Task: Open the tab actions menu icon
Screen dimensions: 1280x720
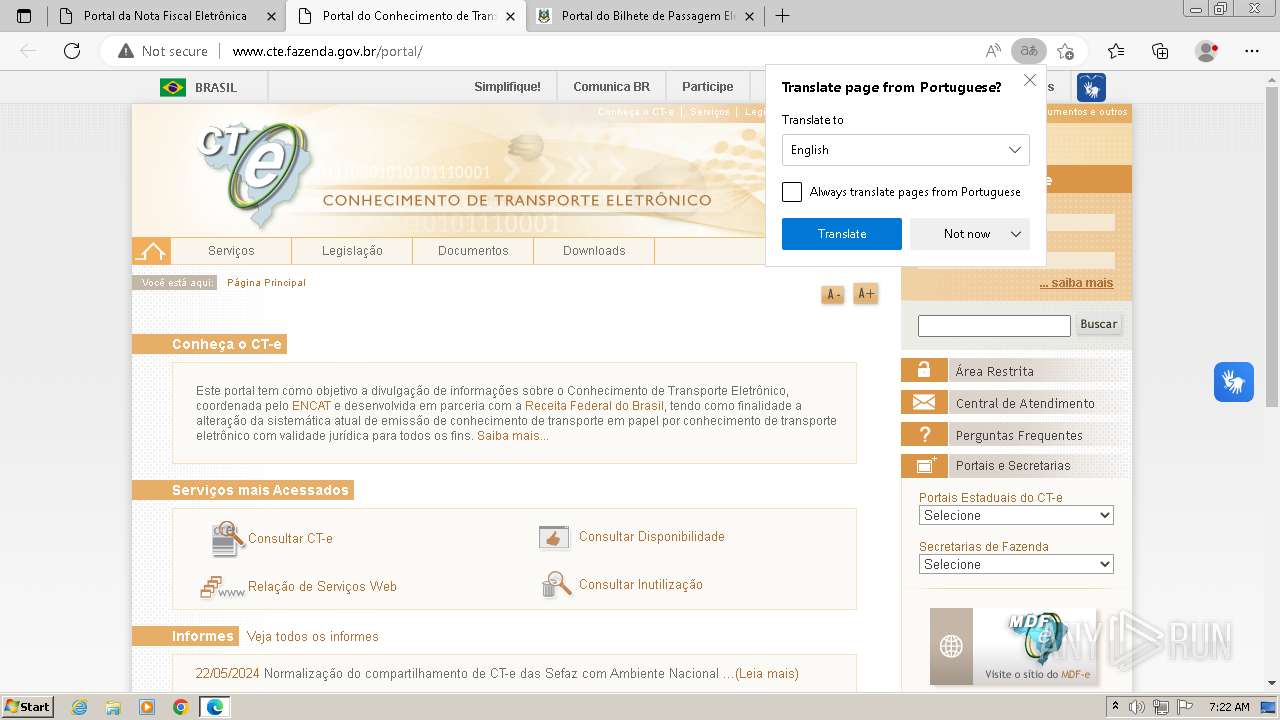Action: [24, 16]
